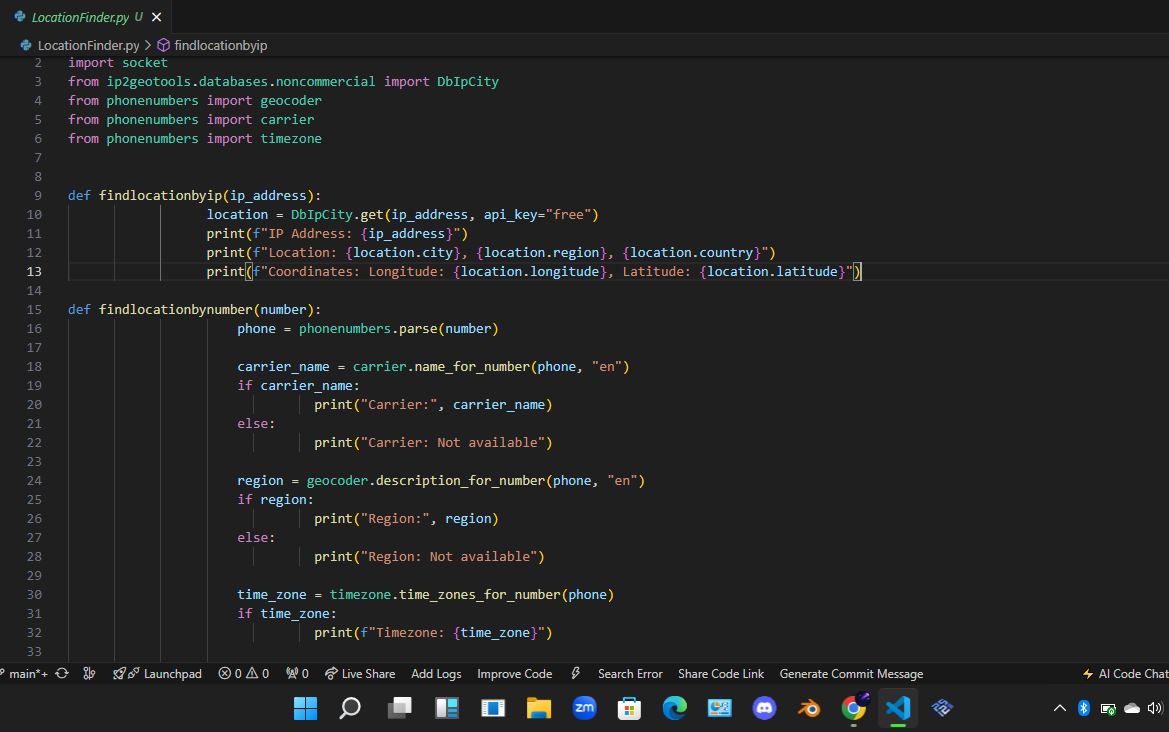Click the source control graph icon in status bar
Screen dimensions: 1169x732
(x=89, y=674)
